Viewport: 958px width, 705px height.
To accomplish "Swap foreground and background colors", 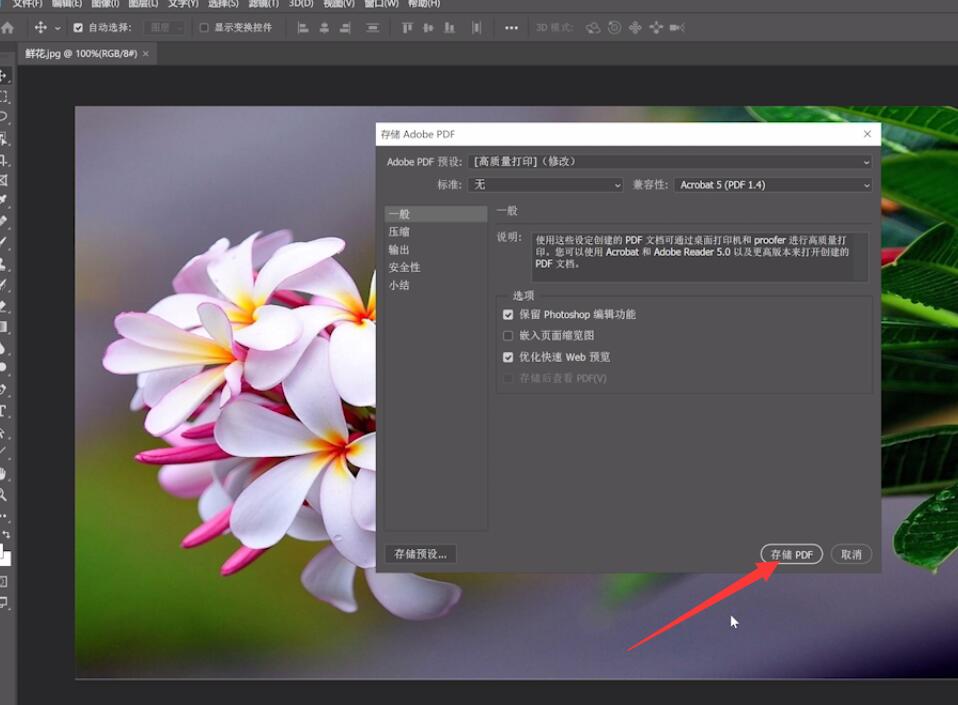I will coord(7,535).
